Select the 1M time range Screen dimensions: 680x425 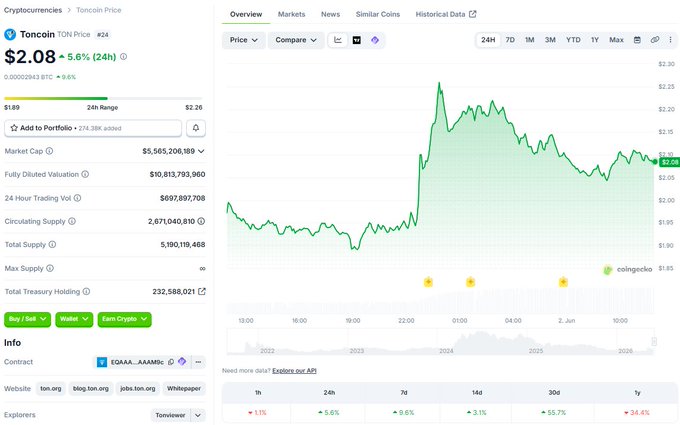tap(530, 40)
